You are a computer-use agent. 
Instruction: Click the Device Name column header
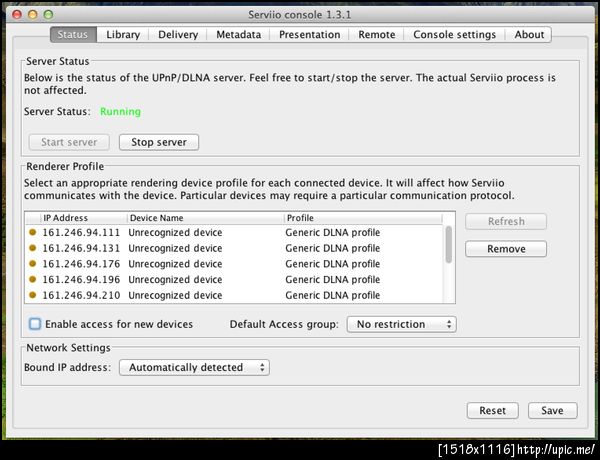[x=205, y=218]
